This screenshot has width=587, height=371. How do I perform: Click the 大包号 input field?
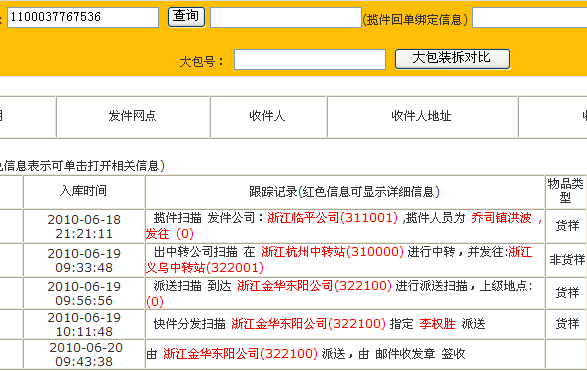tap(310, 59)
